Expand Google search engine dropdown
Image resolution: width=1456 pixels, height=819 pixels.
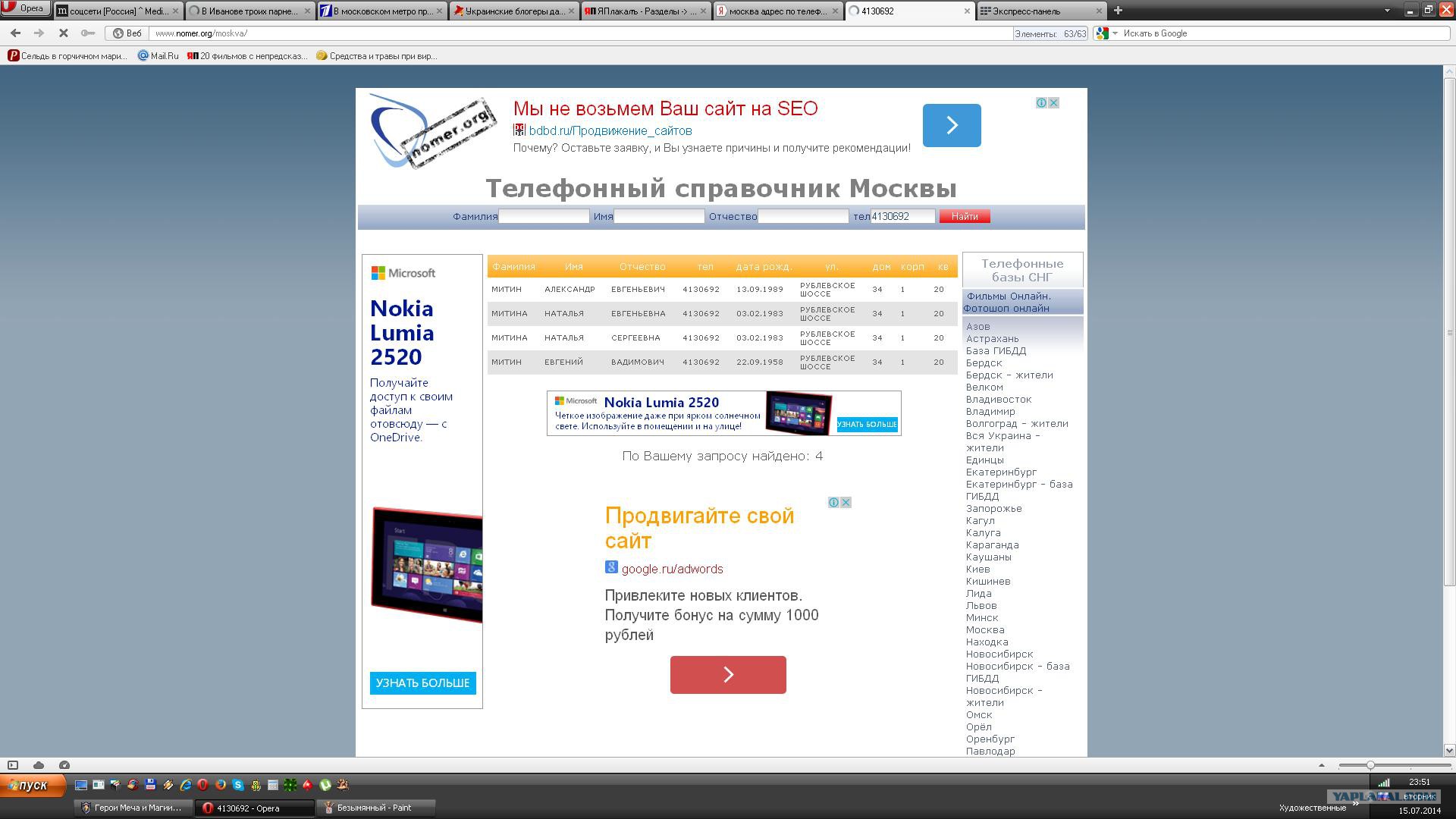1115,33
